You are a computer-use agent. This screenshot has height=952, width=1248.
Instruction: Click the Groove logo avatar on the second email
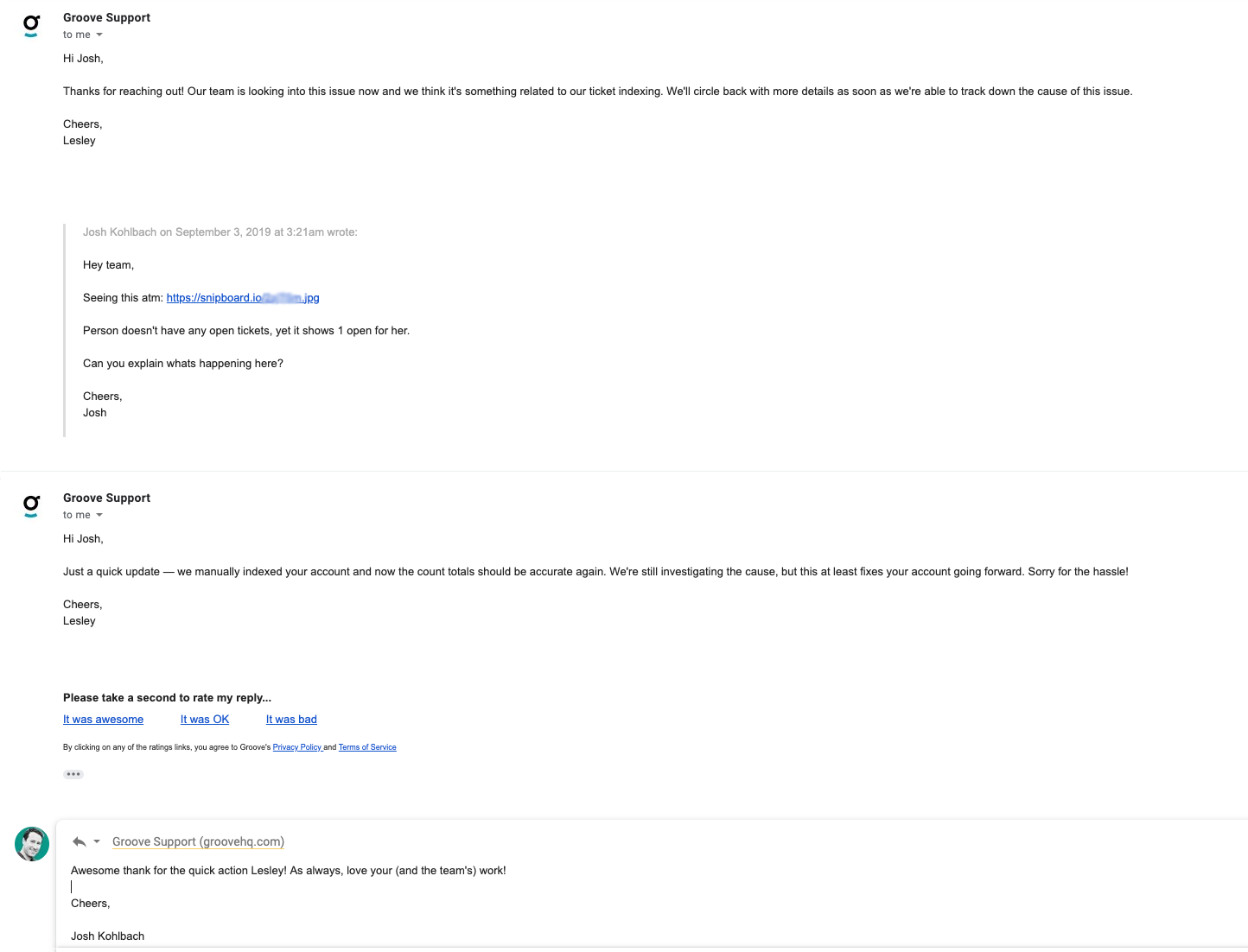(x=31, y=505)
